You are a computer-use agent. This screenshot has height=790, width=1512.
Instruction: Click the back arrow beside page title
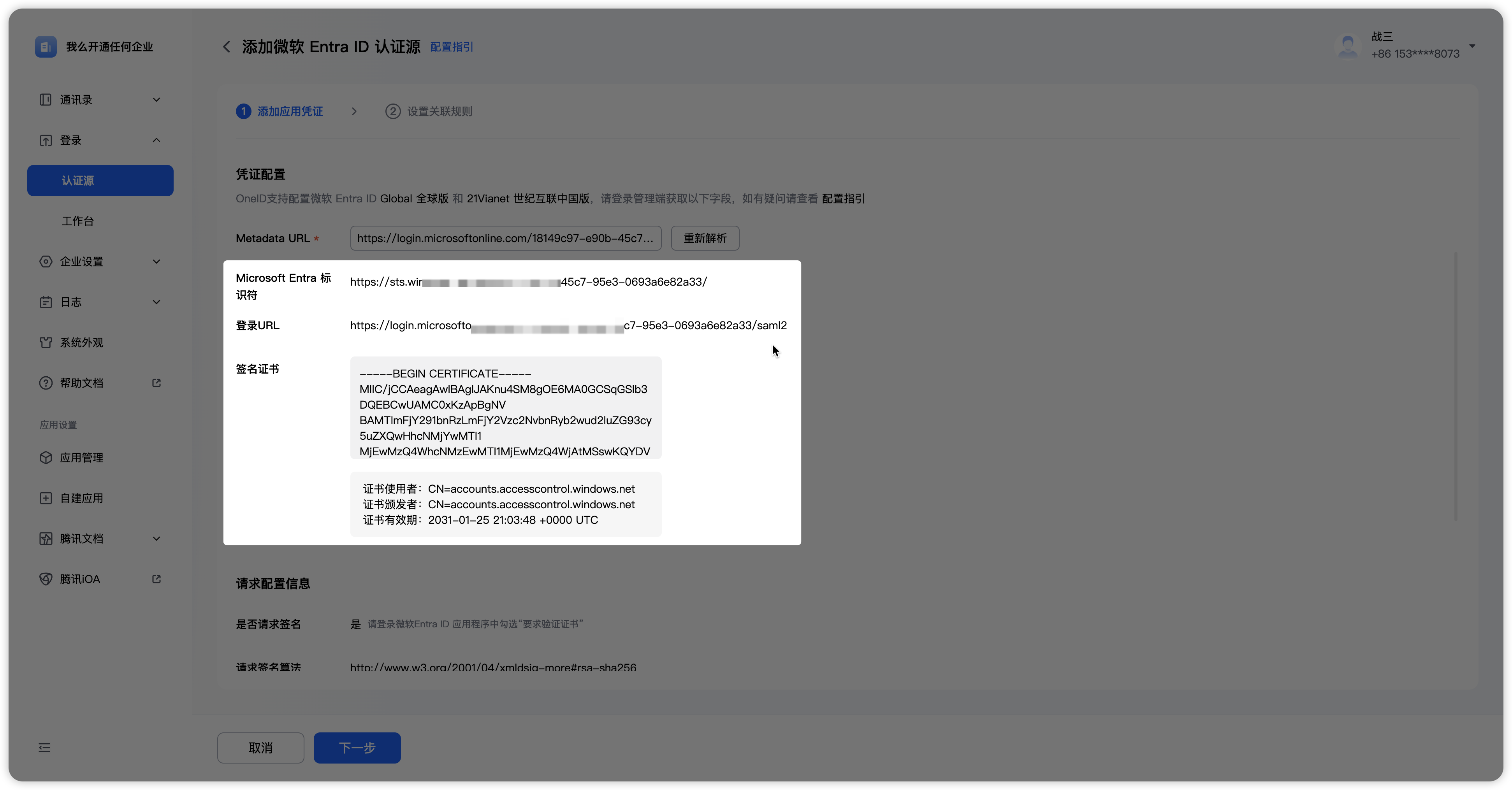coord(227,47)
